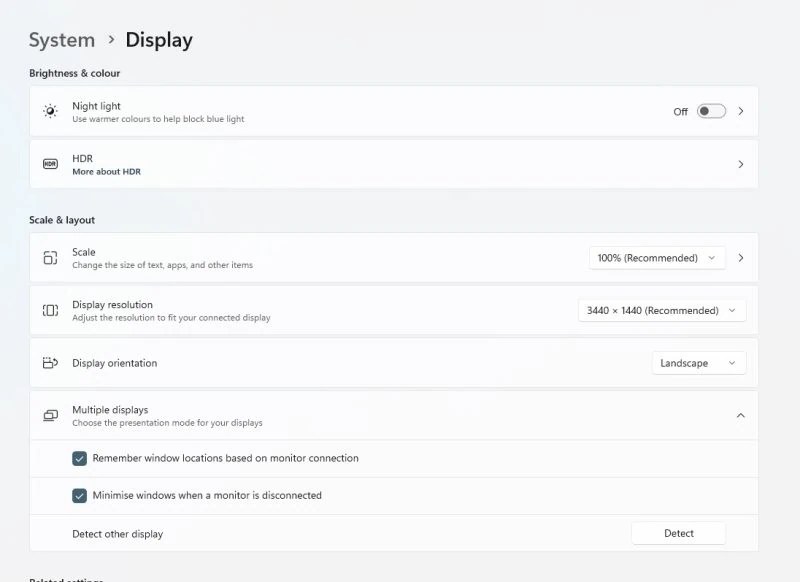
Task: Expand the Night light settings page
Action: coord(741,110)
